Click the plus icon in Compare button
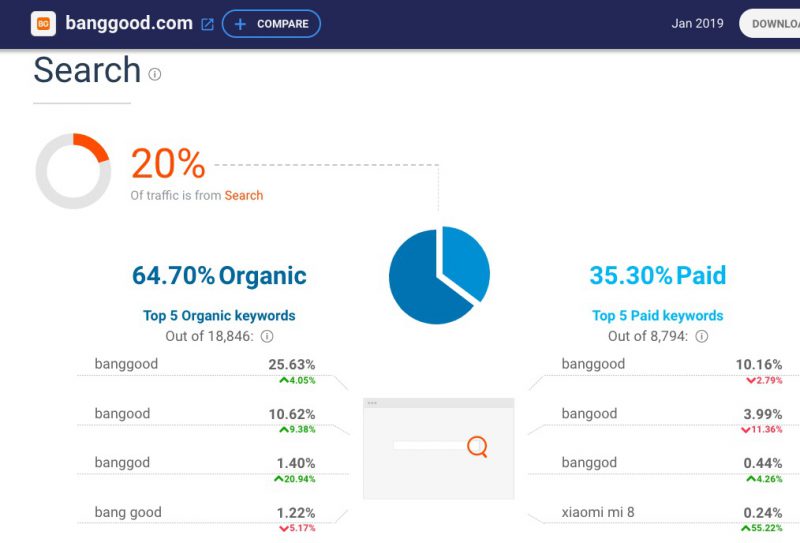The image size is (800, 543). [x=240, y=24]
